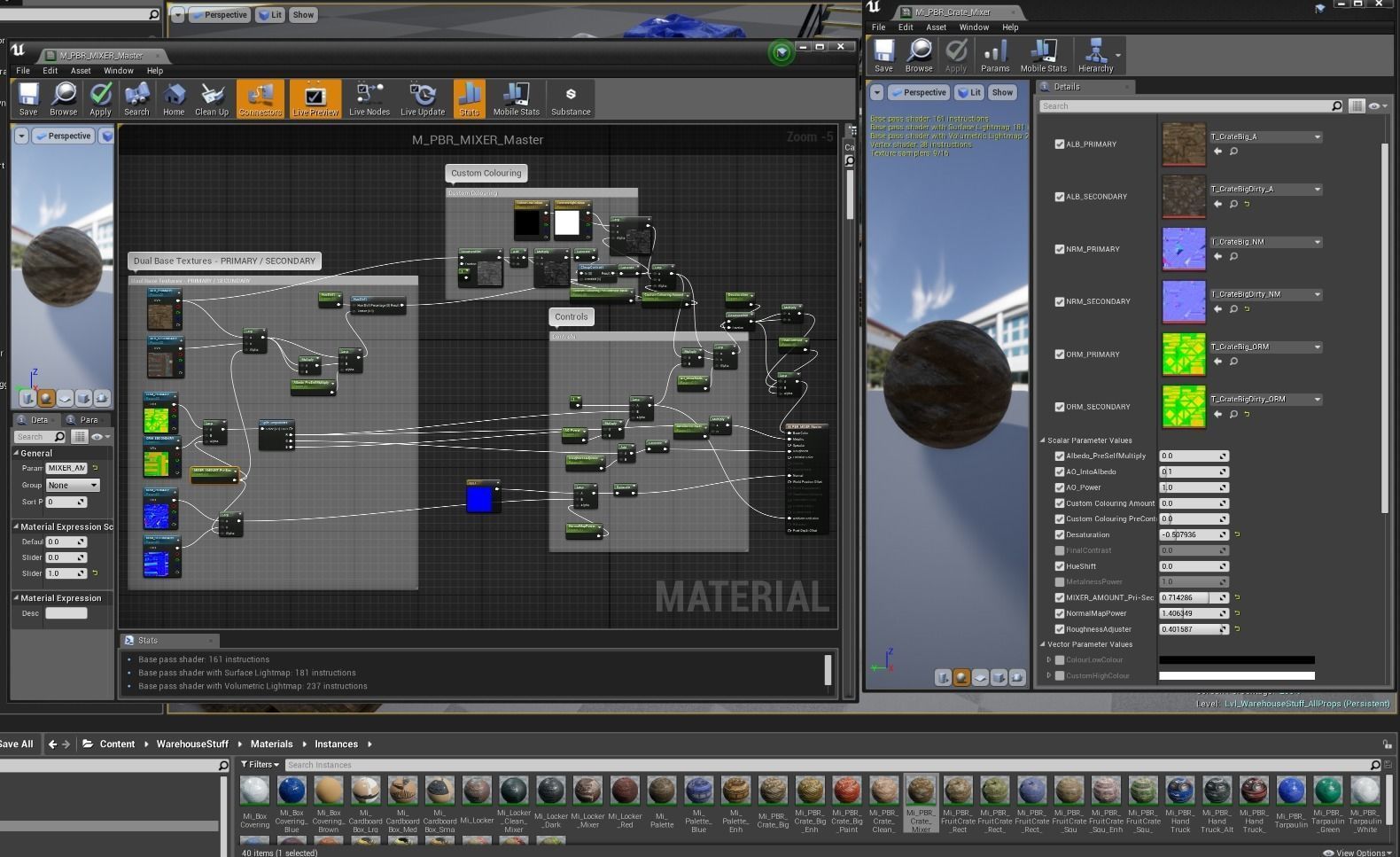Viewport: 1400px width, 857px height.
Task: Toggle the Live Nodes toolbar button
Action: coord(369,98)
